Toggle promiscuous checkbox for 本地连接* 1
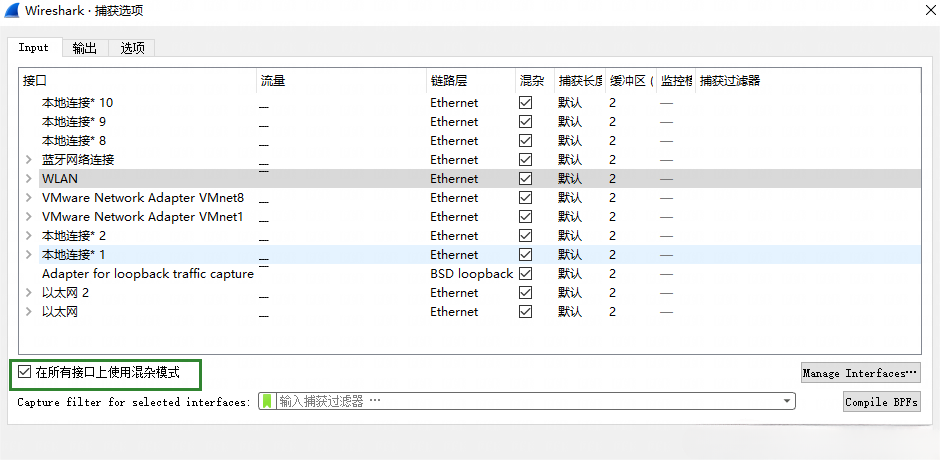Image resolution: width=940 pixels, height=460 pixels. (x=526, y=255)
